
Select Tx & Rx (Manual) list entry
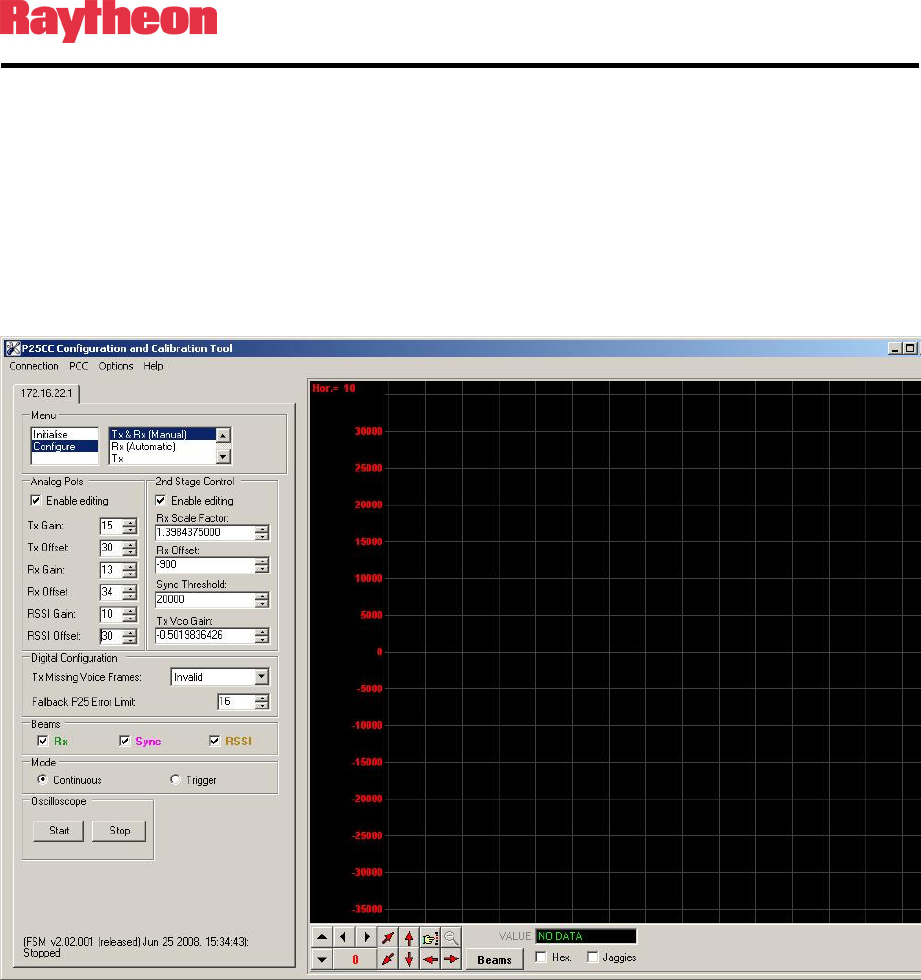click(162, 434)
